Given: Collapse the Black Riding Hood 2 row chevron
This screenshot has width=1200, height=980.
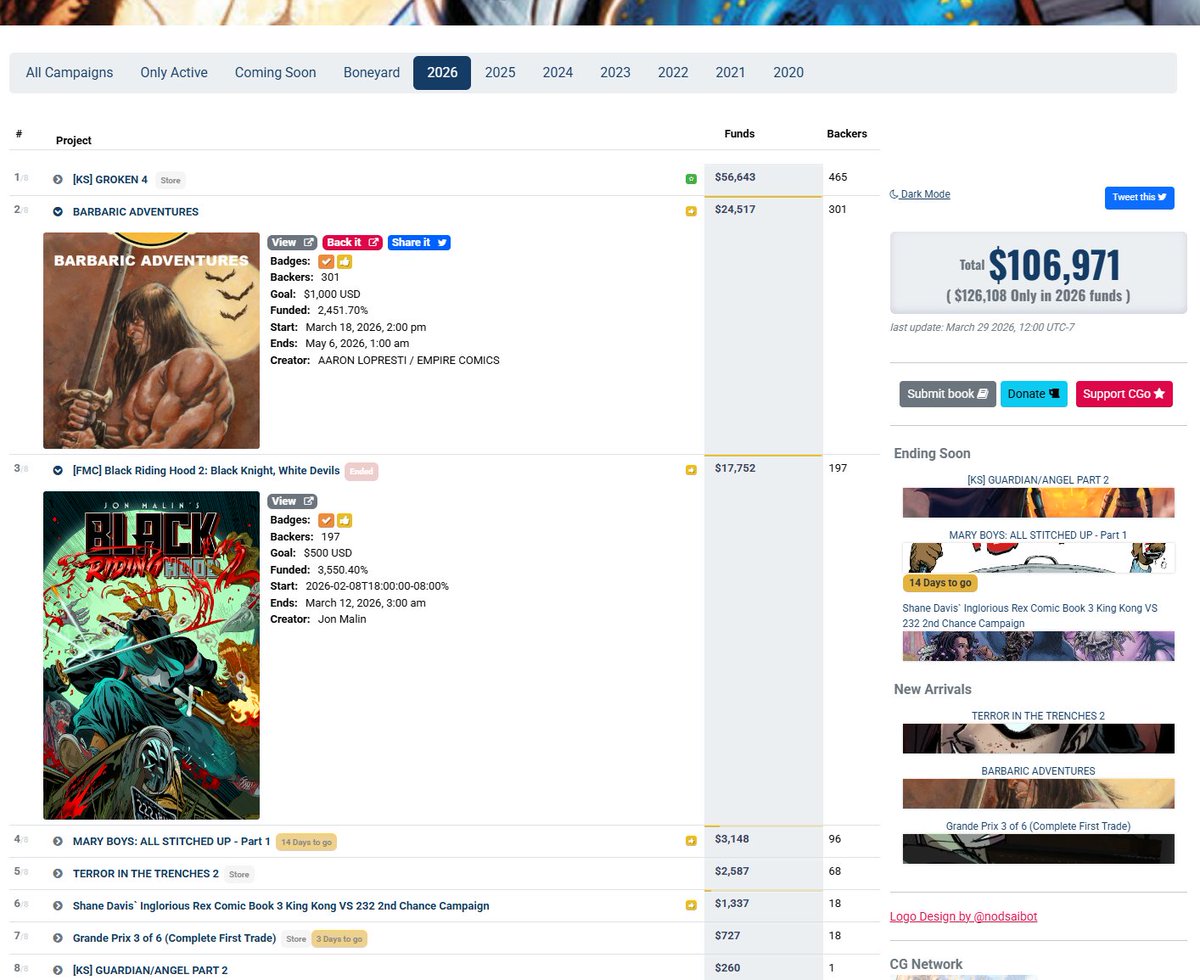Looking at the screenshot, I should pyautogui.click(x=58, y=471).
